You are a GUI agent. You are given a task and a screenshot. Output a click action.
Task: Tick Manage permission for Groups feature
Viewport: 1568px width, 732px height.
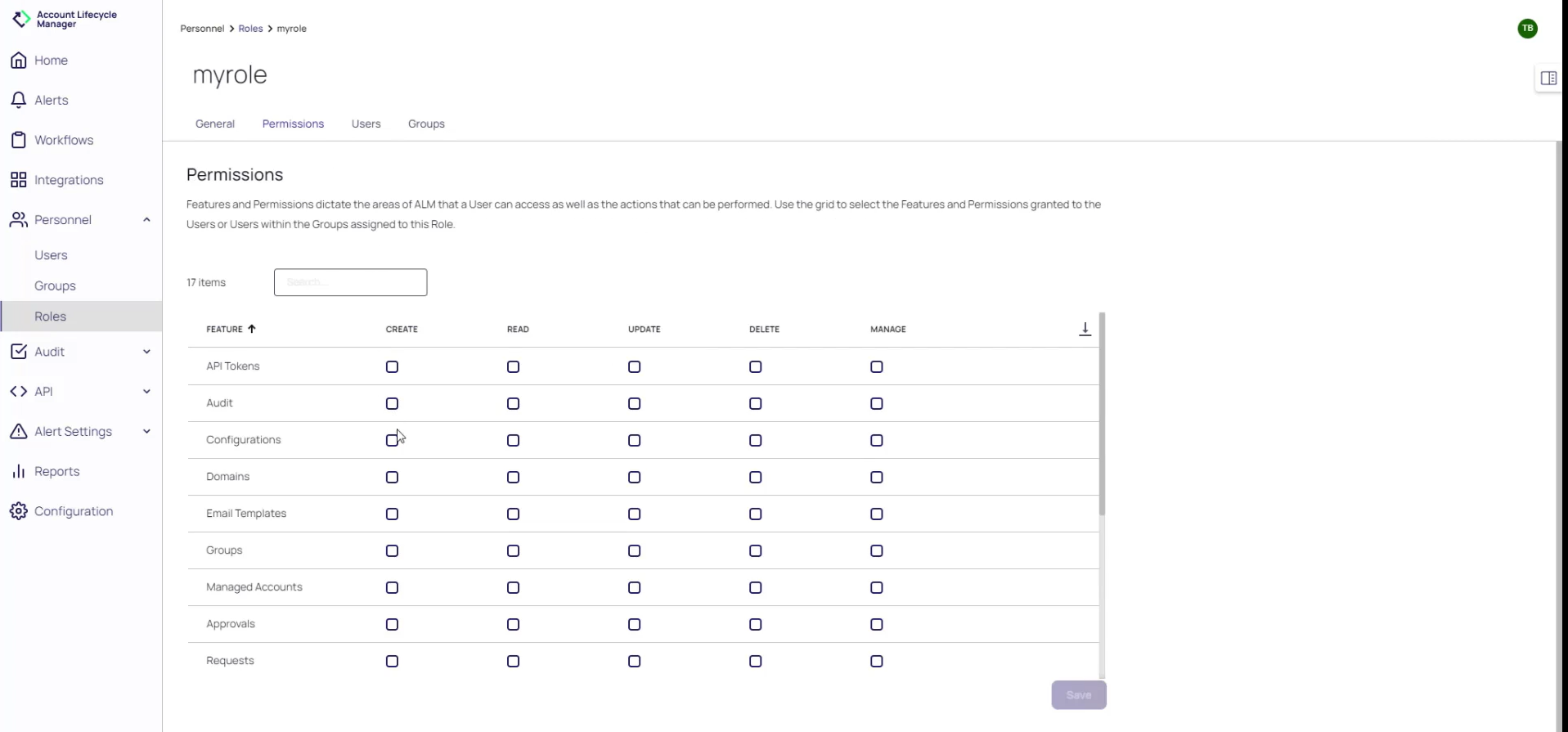click(x=876, y=551)
